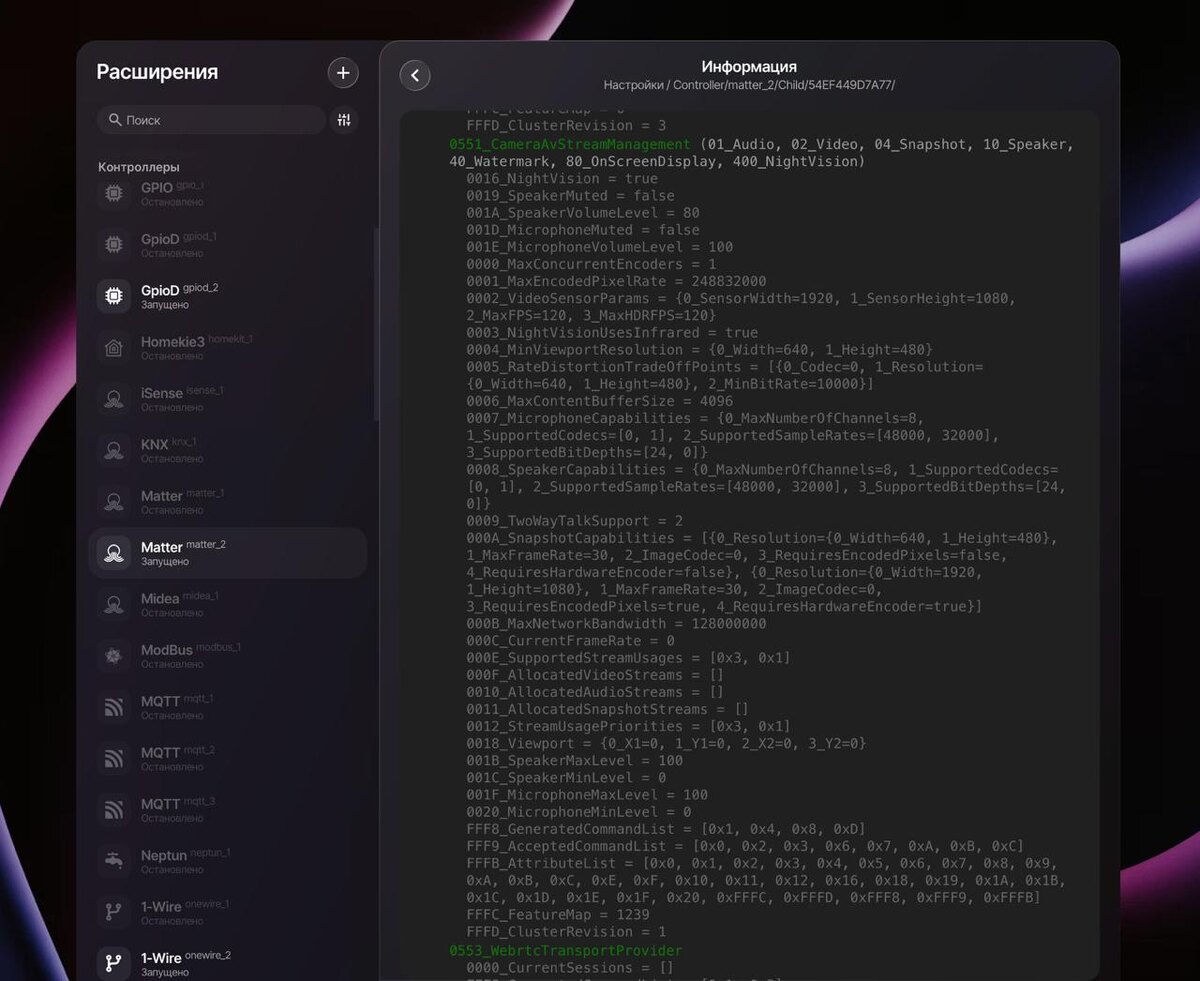This screenshot has height=981, width=1200.
Task: Click the plus button to add an extension
Action: [x=343, y=72]
